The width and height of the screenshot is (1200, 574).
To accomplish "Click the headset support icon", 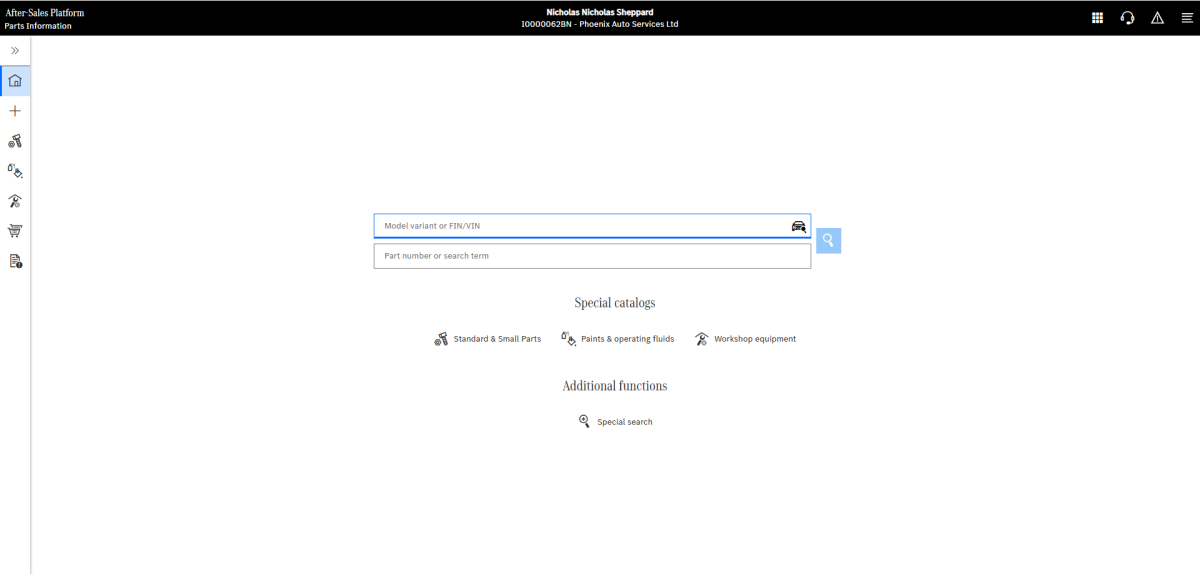I will [x=1127, y=18].
